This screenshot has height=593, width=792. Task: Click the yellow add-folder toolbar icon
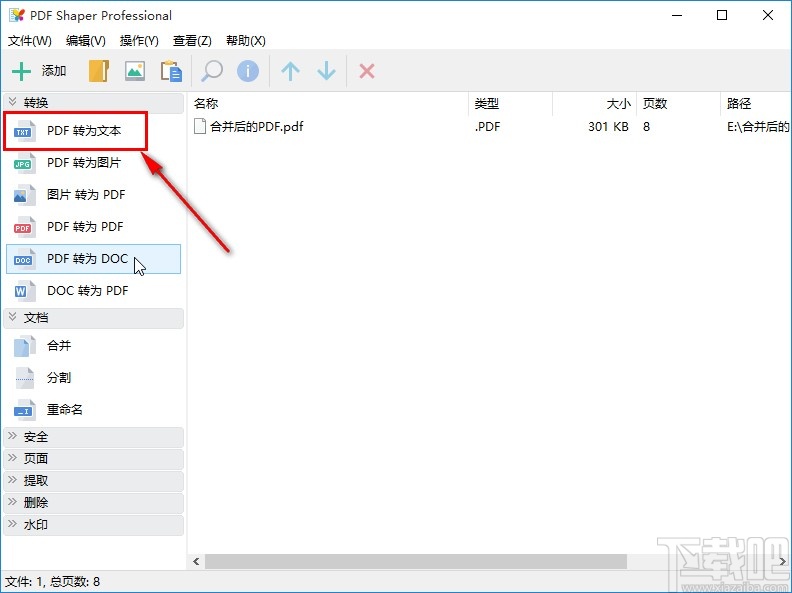coord(99,71)
